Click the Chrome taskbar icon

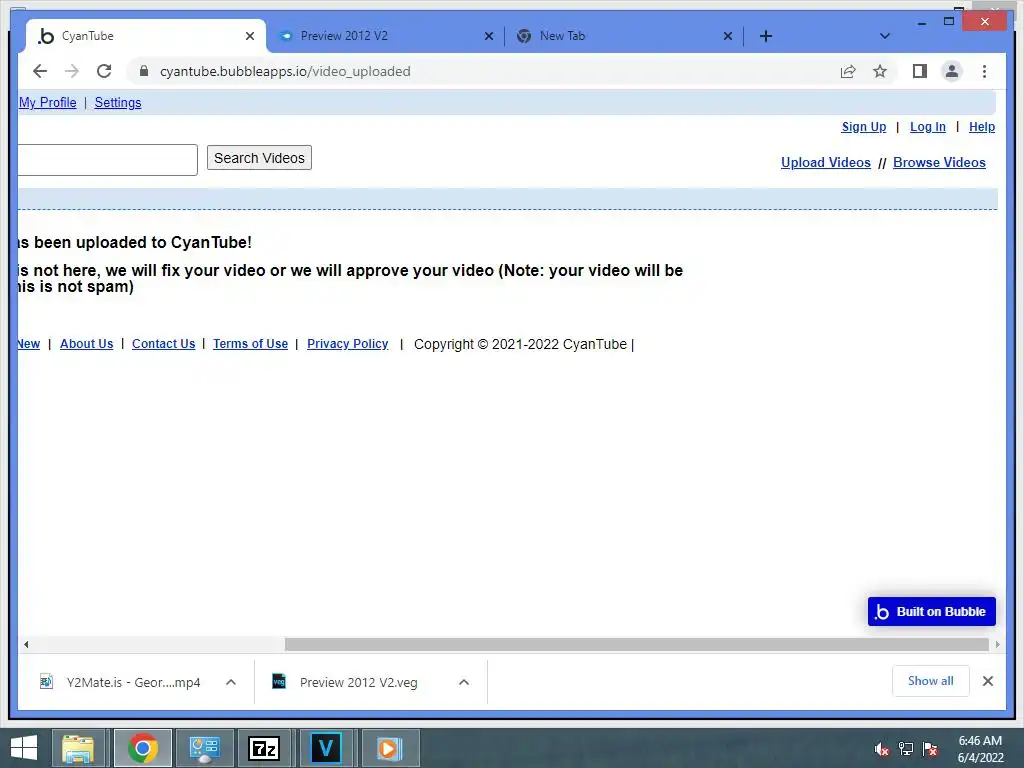[142, 748]
